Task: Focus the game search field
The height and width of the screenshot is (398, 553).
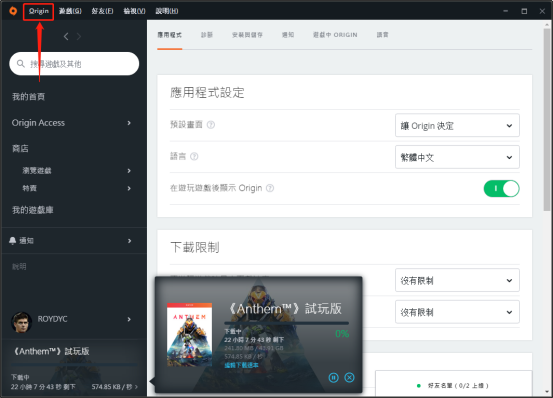Action: coord(74,64)
